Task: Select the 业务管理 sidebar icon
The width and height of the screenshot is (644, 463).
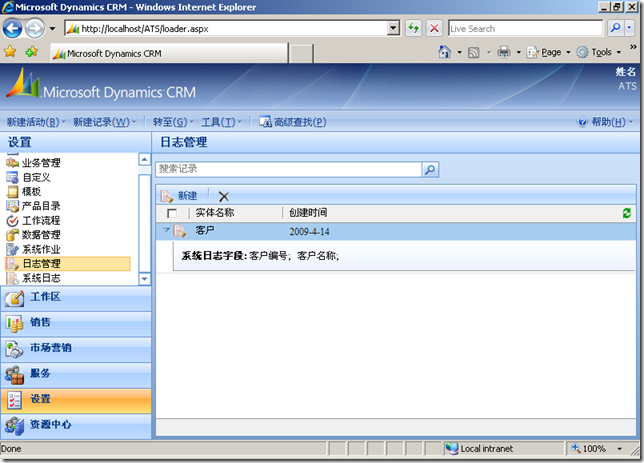Action: point(12,163)
